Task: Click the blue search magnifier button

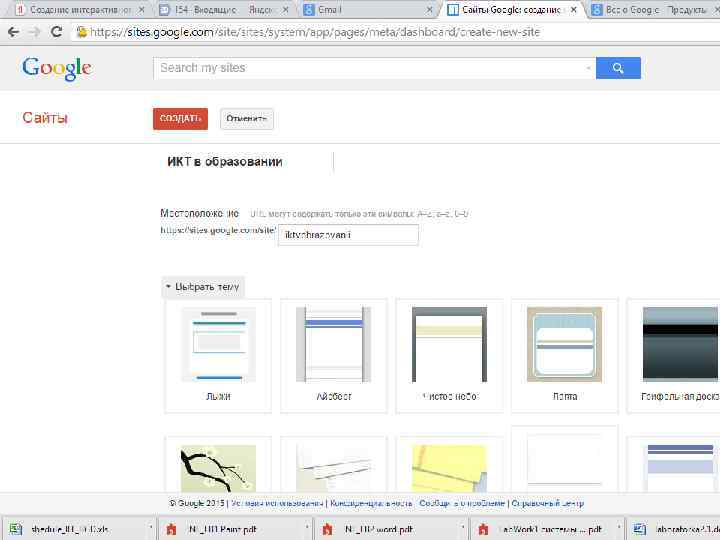Action: tap(618, 68)
